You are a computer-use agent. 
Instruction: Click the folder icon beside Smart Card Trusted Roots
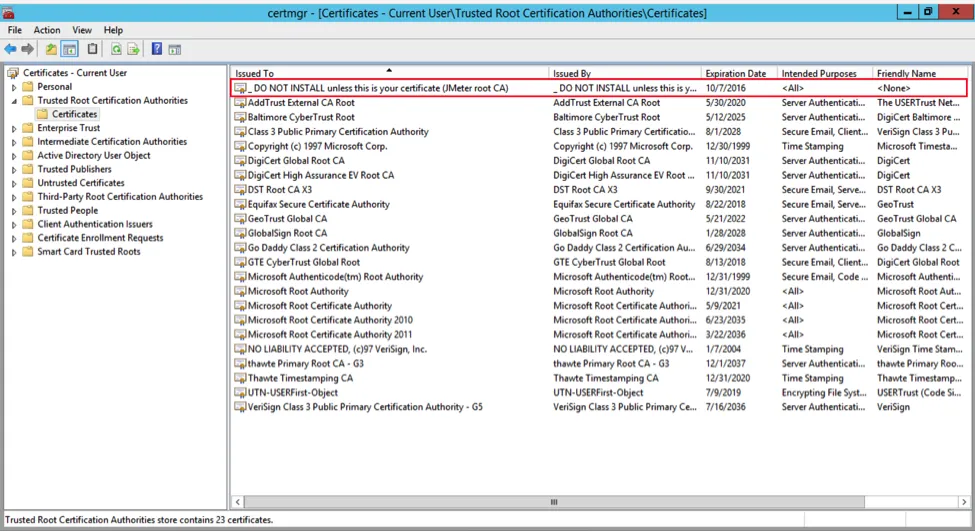(27, 252)
